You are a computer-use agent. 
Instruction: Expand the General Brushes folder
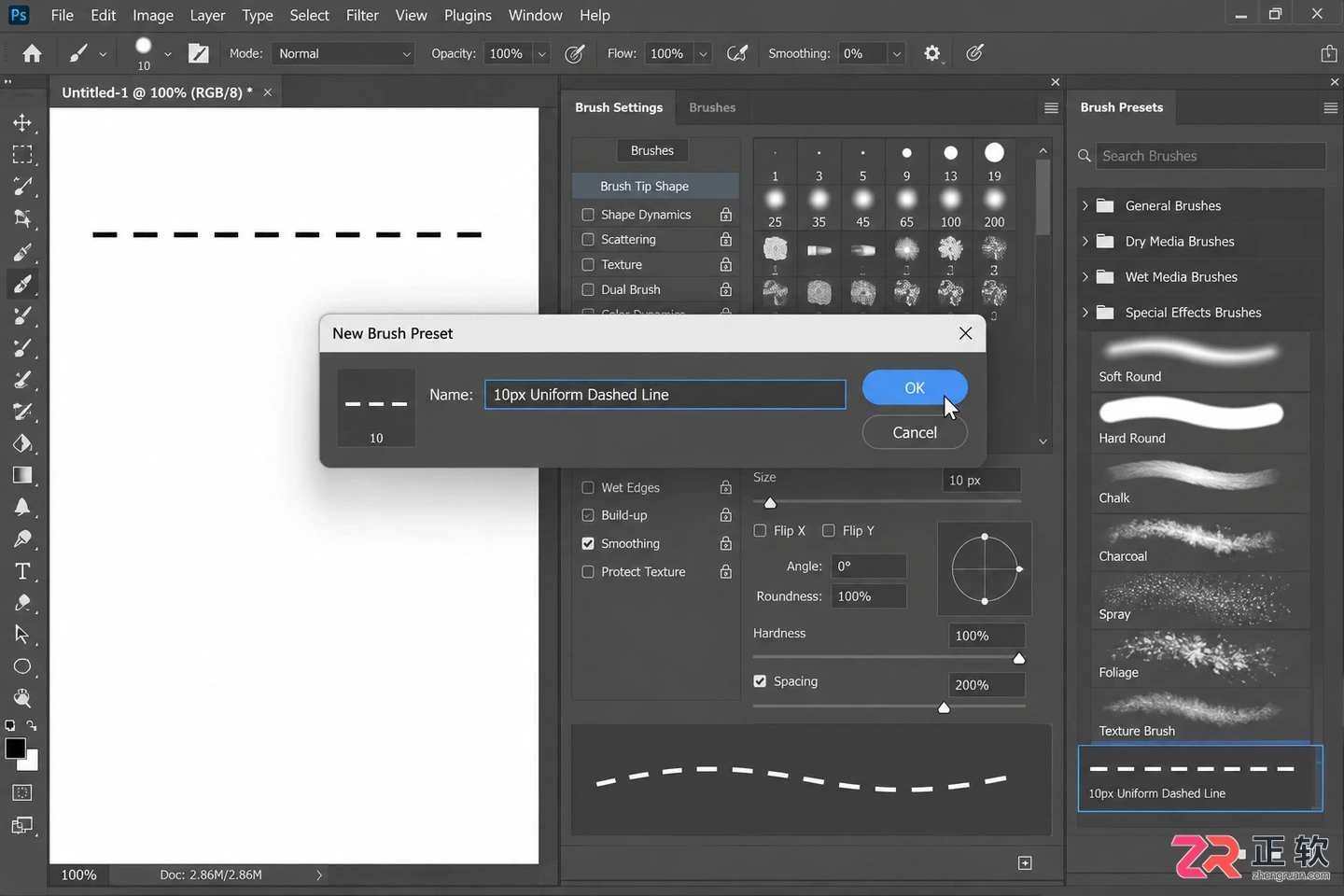1085,205
